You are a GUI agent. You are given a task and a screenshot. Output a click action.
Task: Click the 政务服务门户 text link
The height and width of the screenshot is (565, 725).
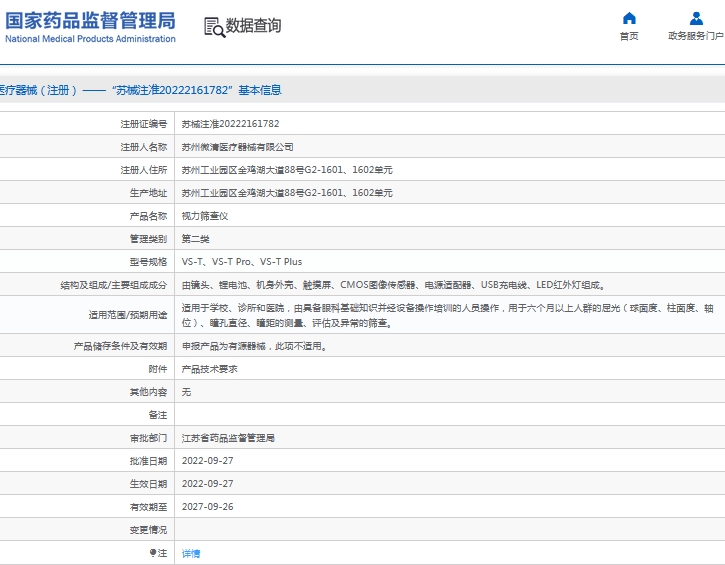tap(696, 36)
